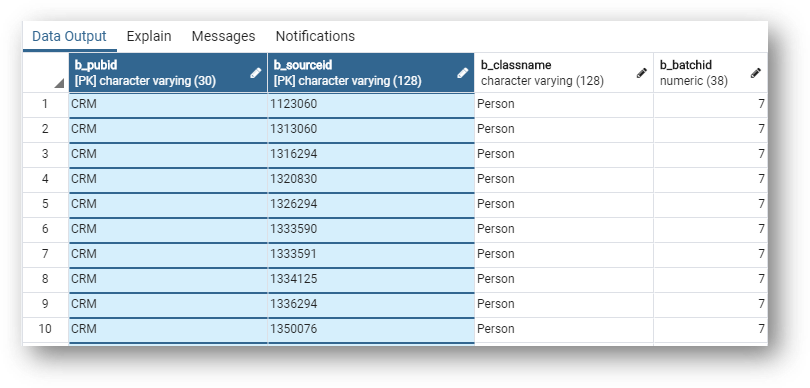Select row number 1

(x=45, y=104)
